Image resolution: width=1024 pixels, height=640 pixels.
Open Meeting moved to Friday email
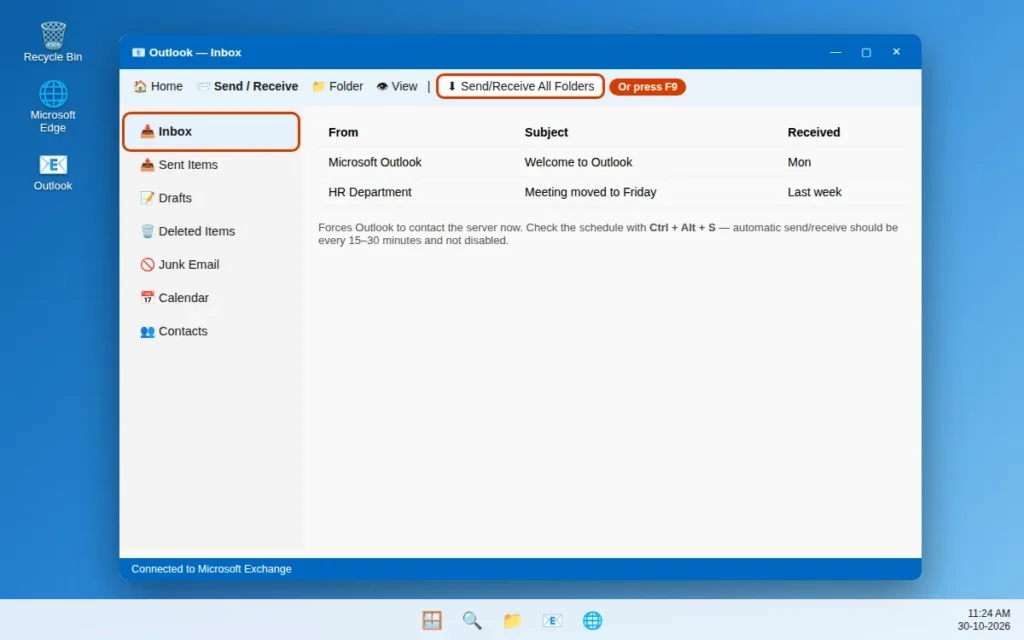pos(590,192)
